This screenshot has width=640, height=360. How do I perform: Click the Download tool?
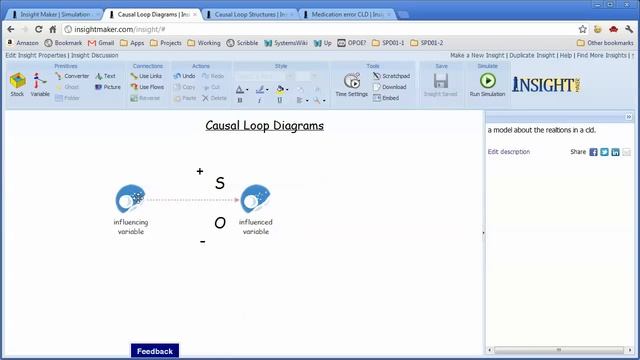[390, 87]
